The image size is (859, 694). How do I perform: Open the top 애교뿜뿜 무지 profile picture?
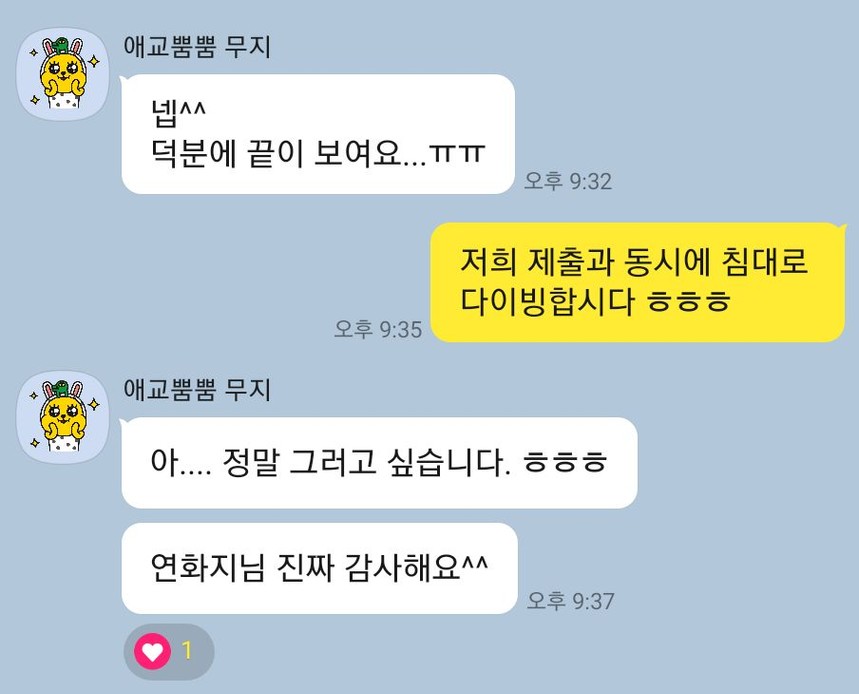63,73
